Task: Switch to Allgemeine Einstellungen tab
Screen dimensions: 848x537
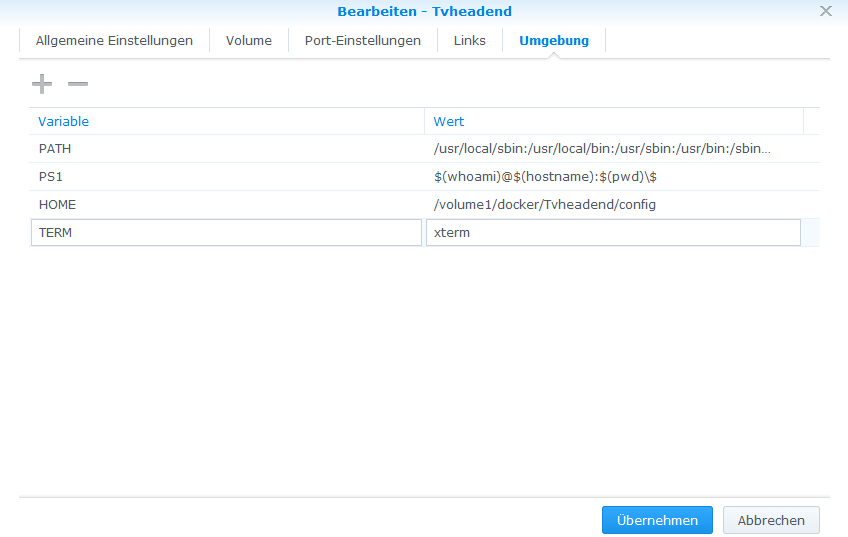Action: [114, 41]
